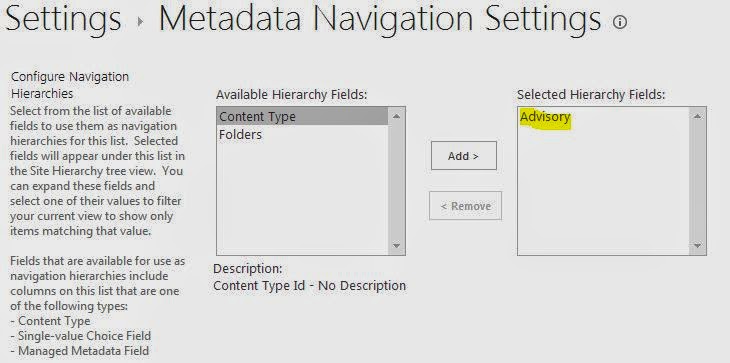The width and height of the screenshot is (730, 363).
Task: Click the breadcrumb arrow separator after Settings
Action: [141, 22]
